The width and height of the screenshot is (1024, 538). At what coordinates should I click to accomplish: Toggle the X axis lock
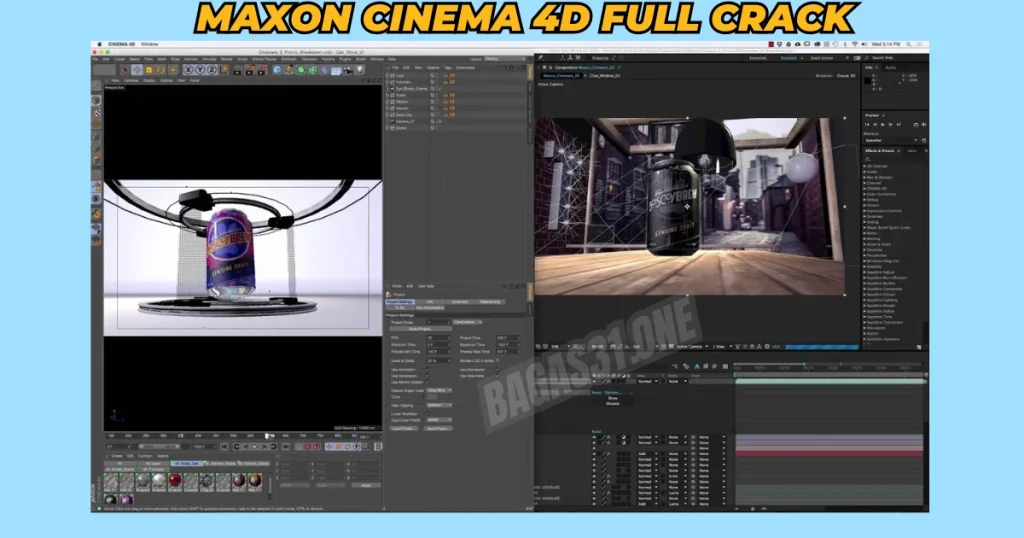click(189, 70)
